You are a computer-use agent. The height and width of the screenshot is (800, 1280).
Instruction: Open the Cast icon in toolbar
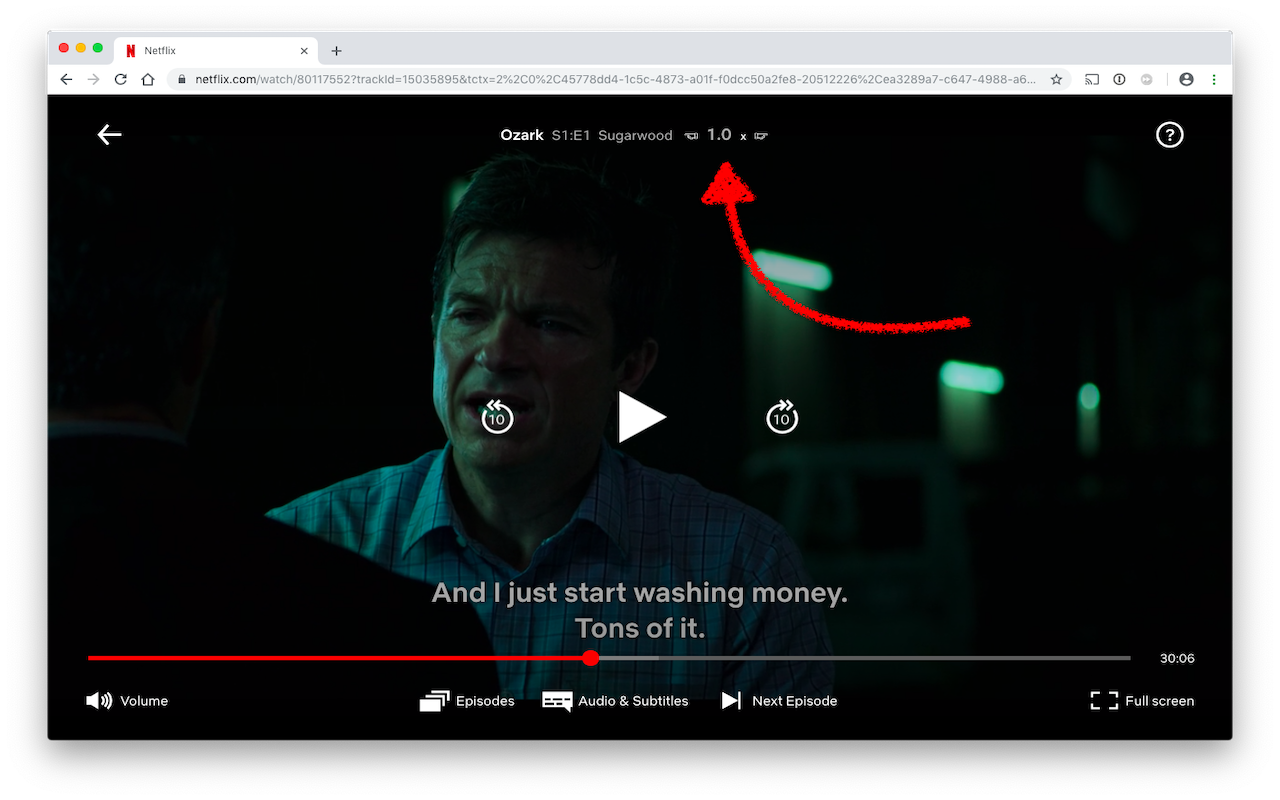1092,79
